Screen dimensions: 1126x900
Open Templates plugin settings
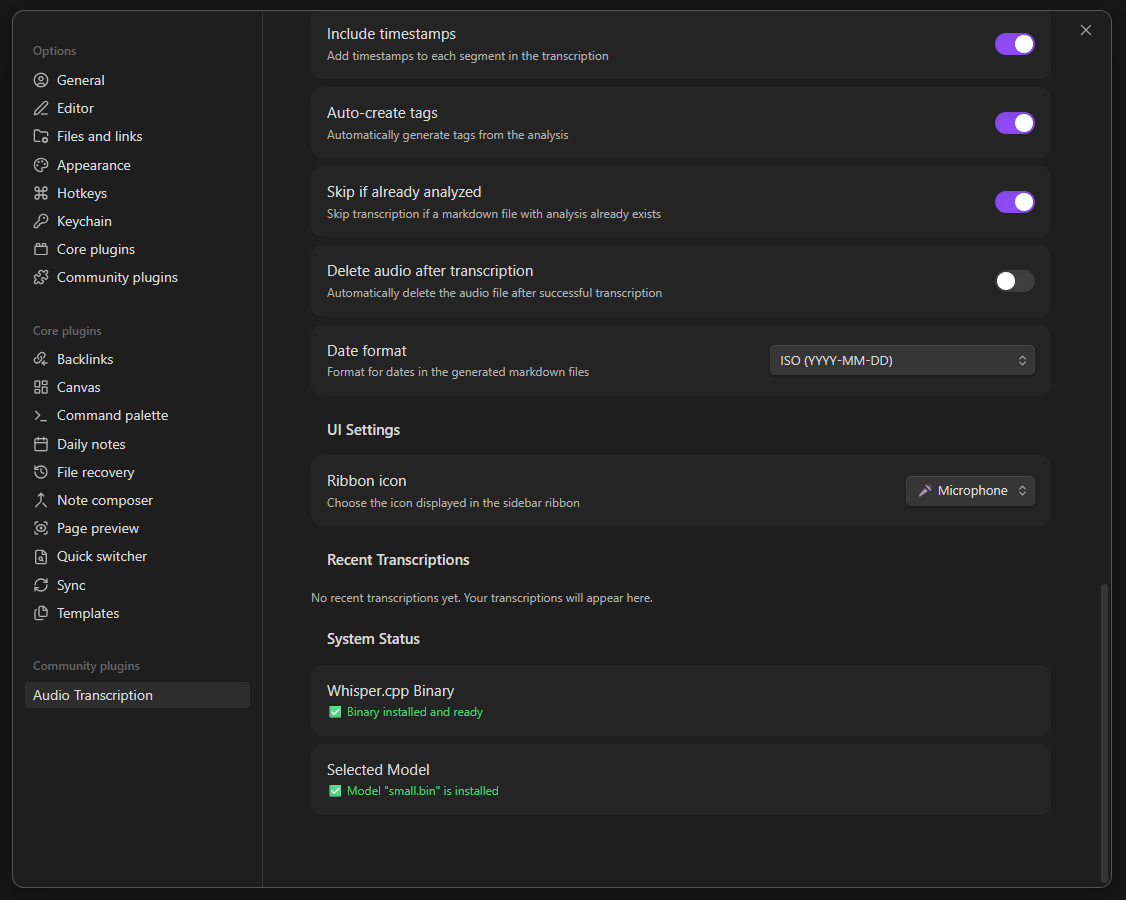click(x=87, y=613)
